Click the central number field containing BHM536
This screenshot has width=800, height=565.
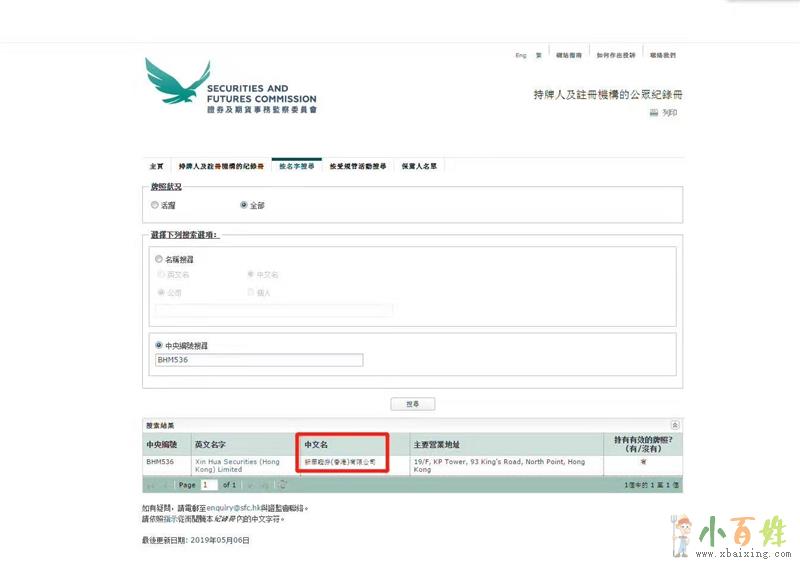point(258,360)
